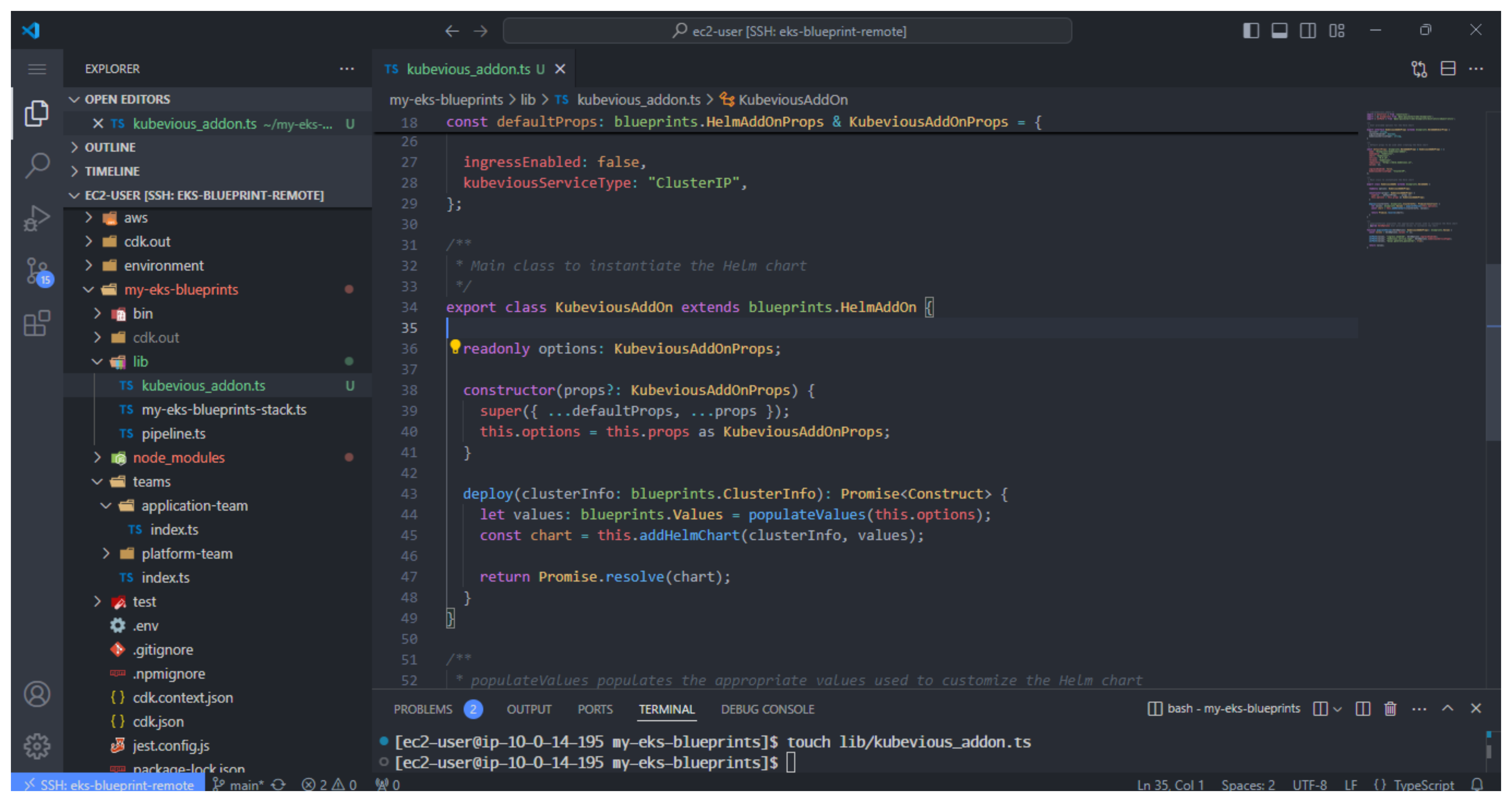The width and height of the screenshot is (1512, 802).
Task: Open Explorer Views and More Actions ellipsis
Action: click(x=347, y=69)
